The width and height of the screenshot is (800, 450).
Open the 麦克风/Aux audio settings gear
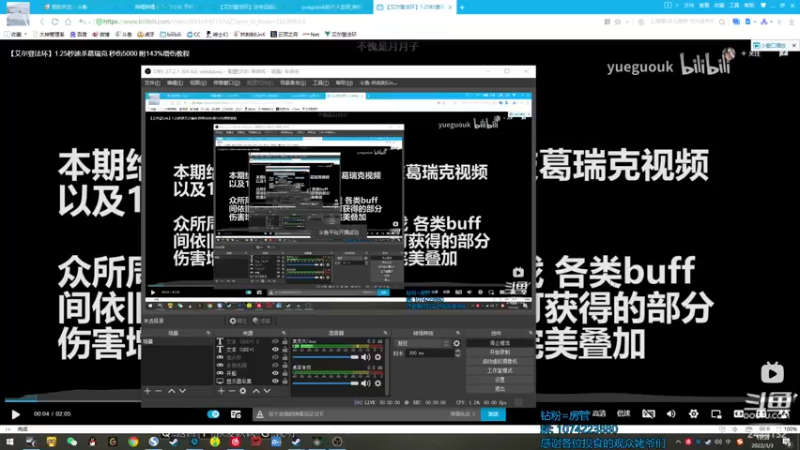[378, 357]
